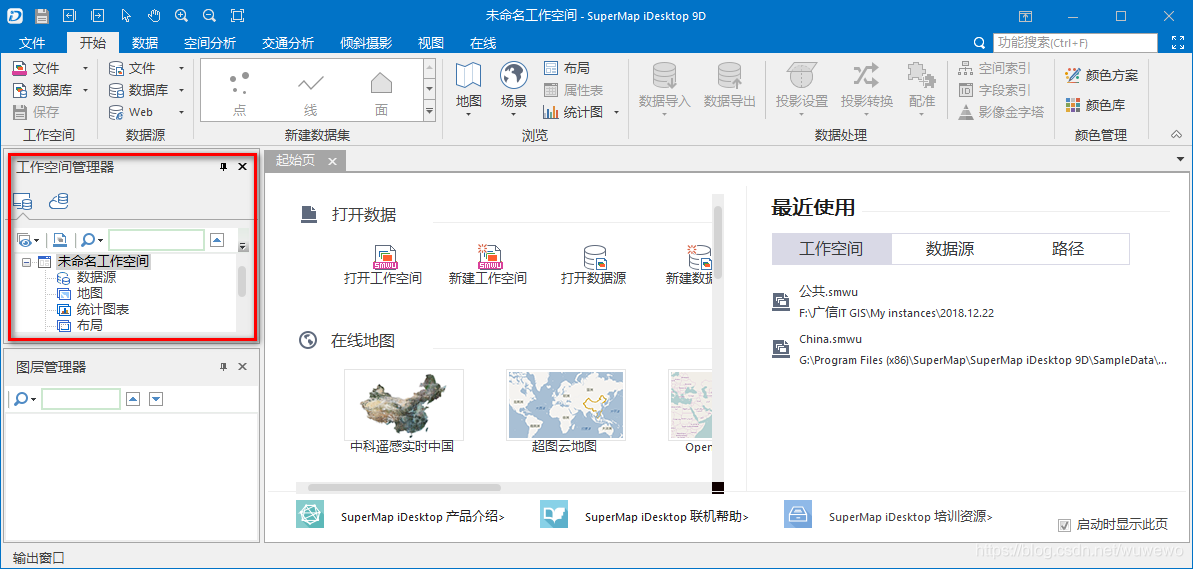The height and width of the screenshot is (569, 1193).
Task: Click the zoom out magnifier icon
Action: pyautogui.click(x=209, y=15)
